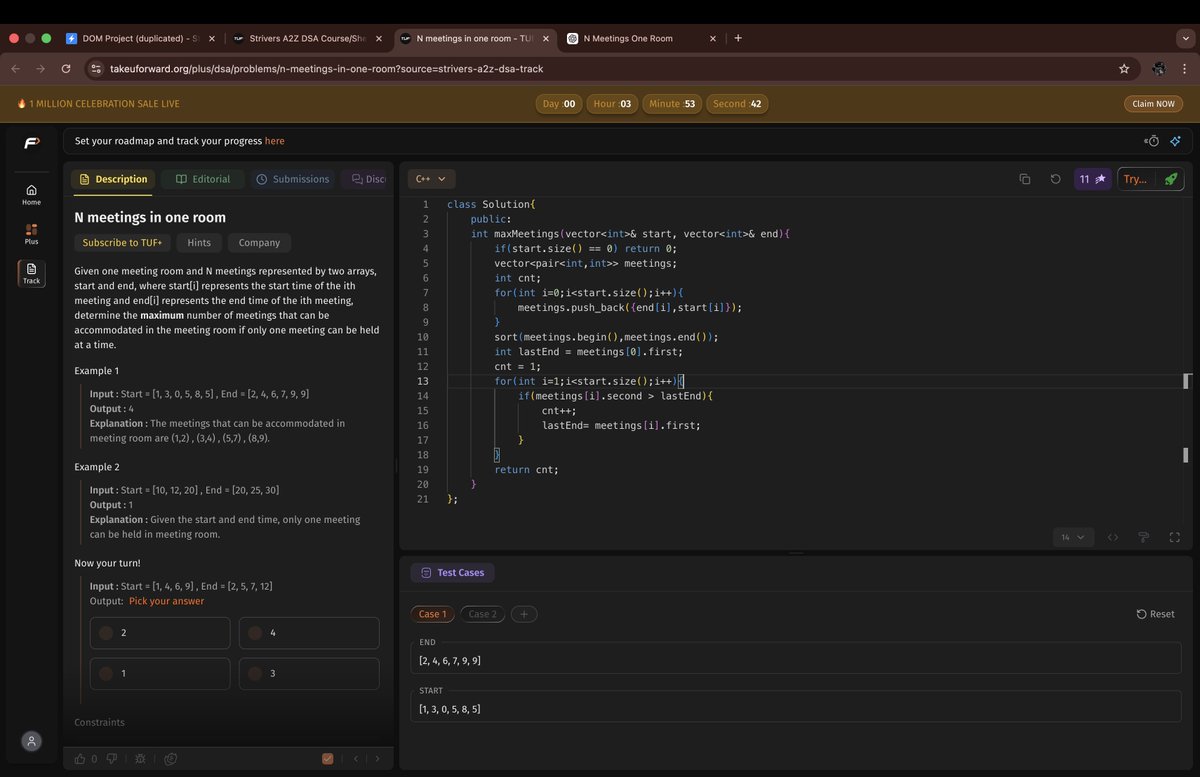Click the 11 shooting star badge
Screen dimensions: 1200x777
(1092, 179)
